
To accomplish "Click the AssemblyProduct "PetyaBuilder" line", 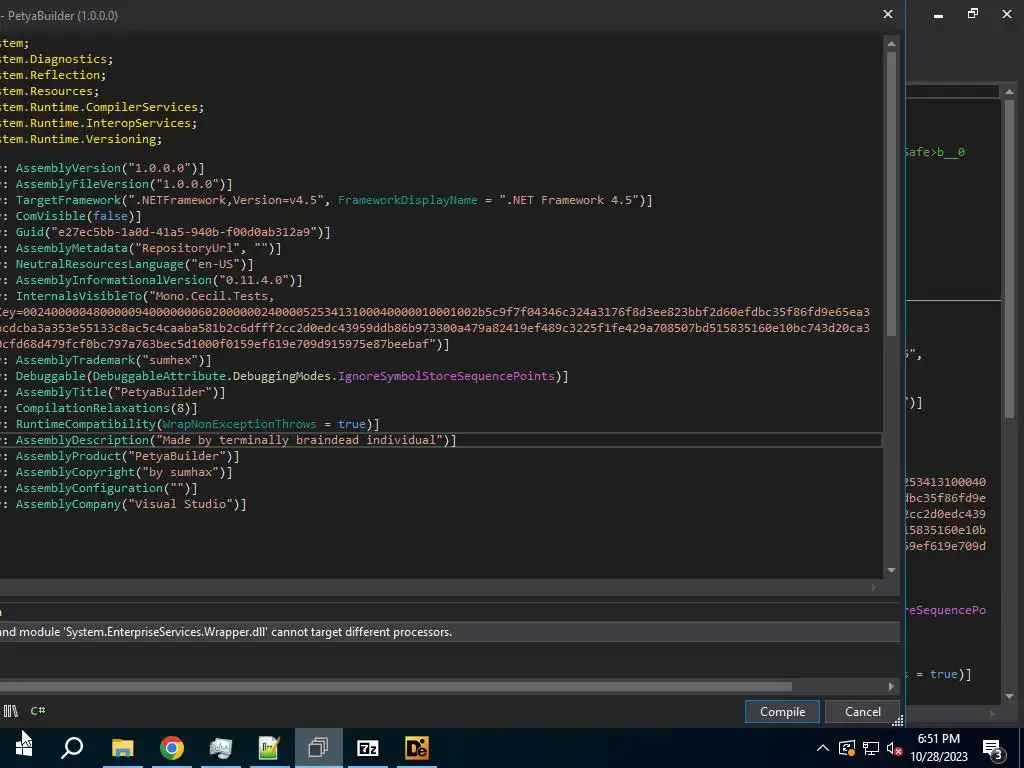I will [120, 456].
